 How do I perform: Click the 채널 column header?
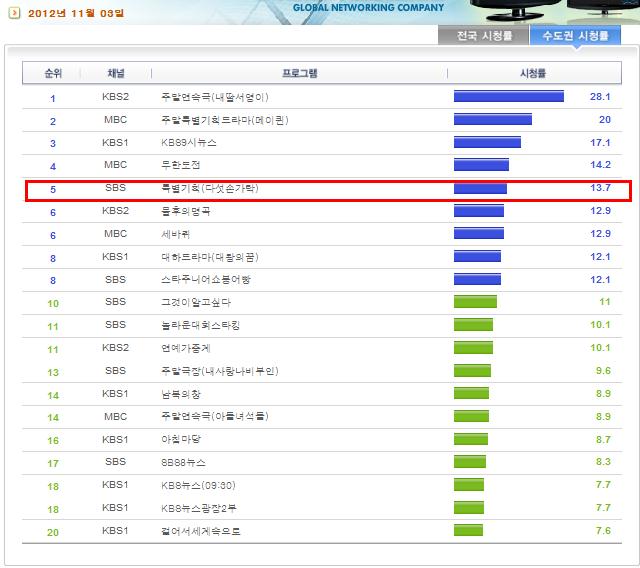(x=116, y=73)
